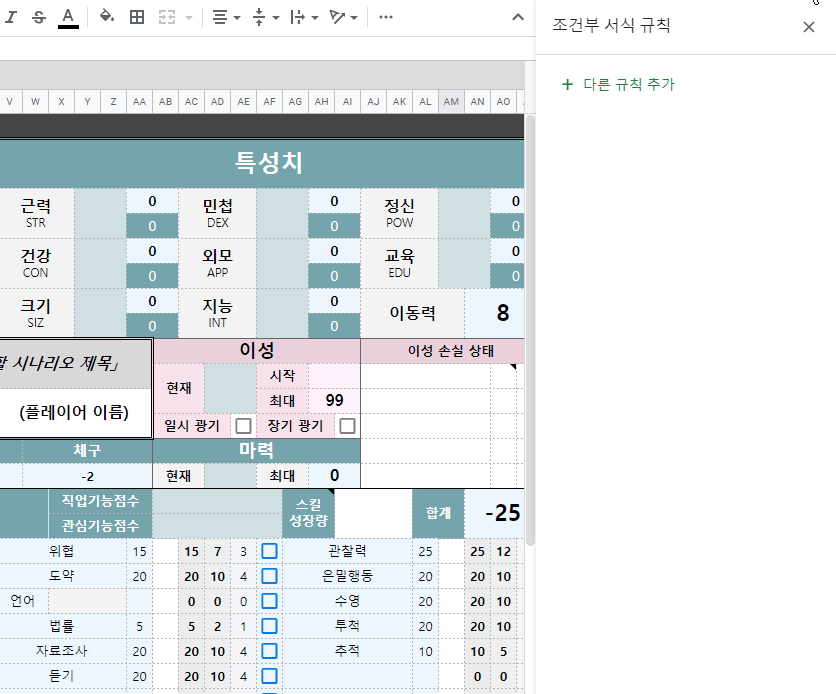Click the 건강 CON label cell
836x694 pixels.
(36, 263)
